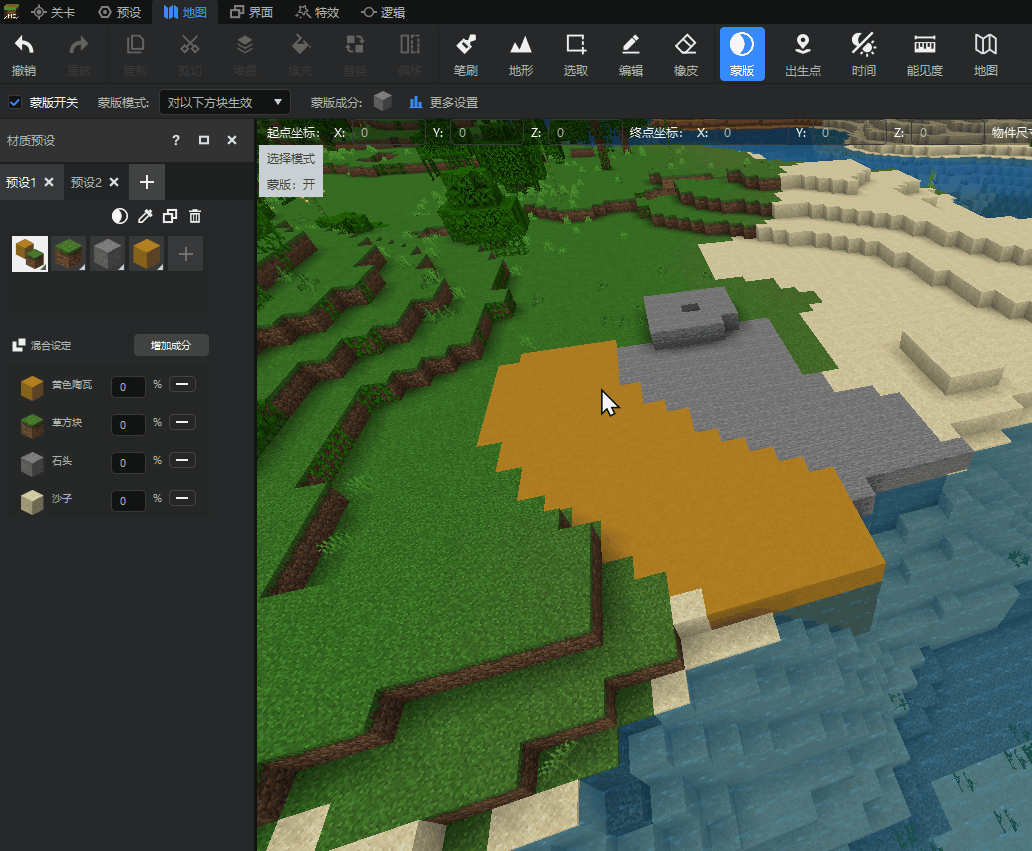
Task: Select the mixed blocks material swatch
Action: coord(30,254)
